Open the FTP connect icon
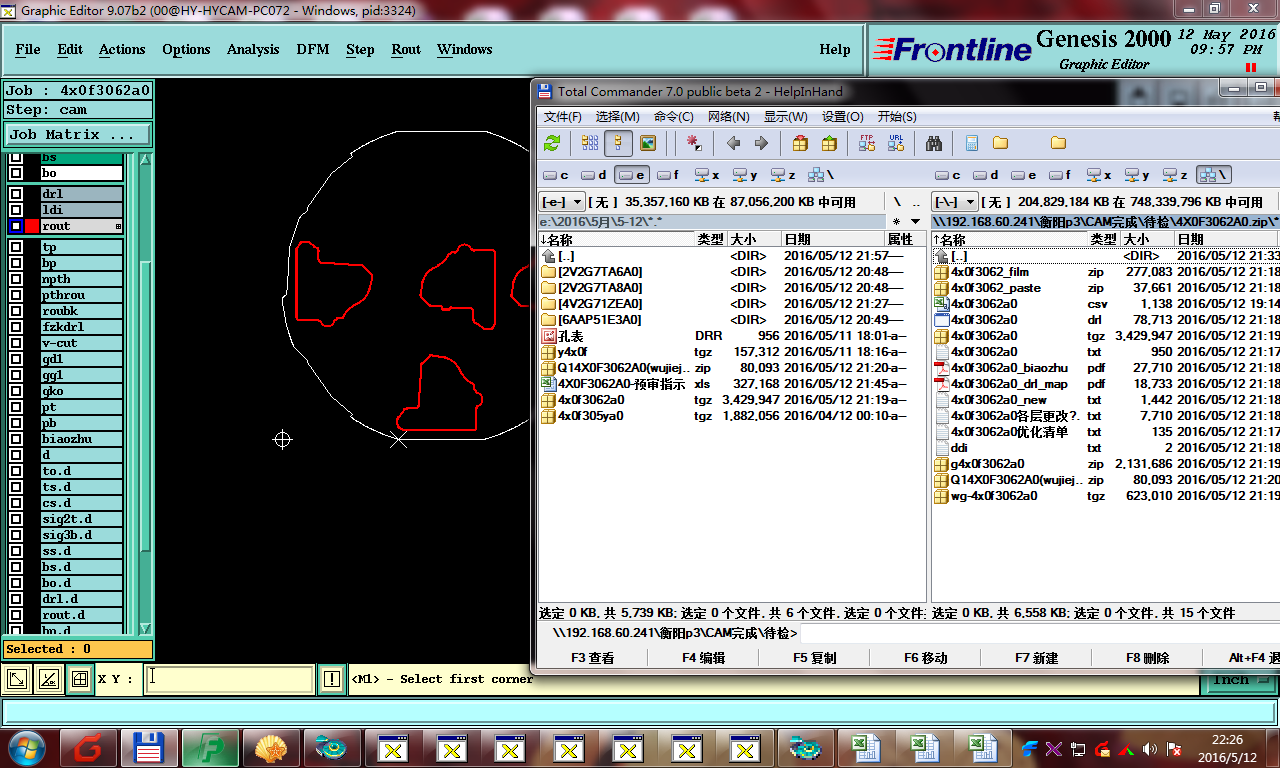The height and width of the screenshot is (768, 1280). pyautogui.click(x=867, y=143)
